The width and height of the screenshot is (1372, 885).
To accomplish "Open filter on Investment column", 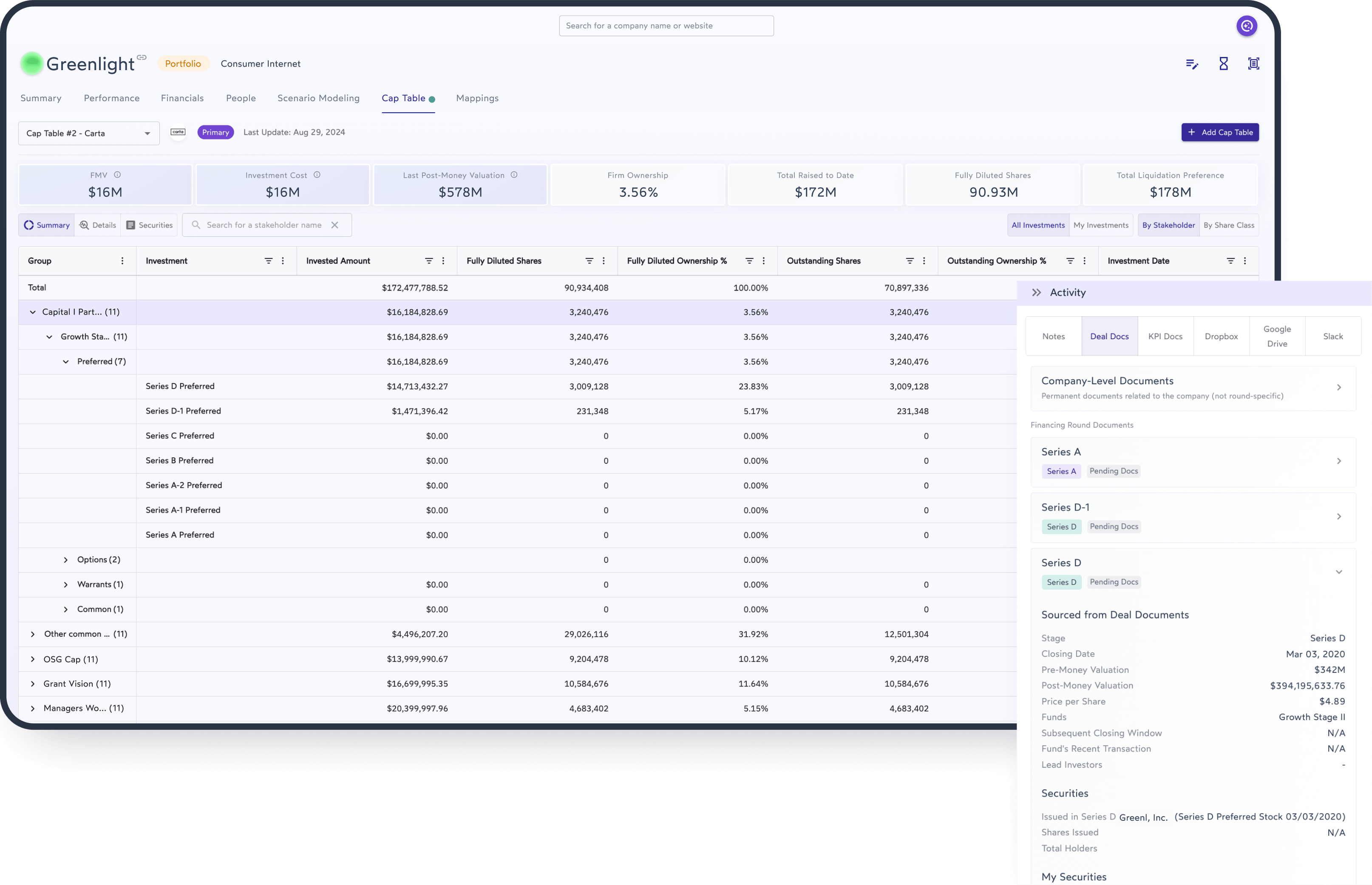I will coord(268,261).
